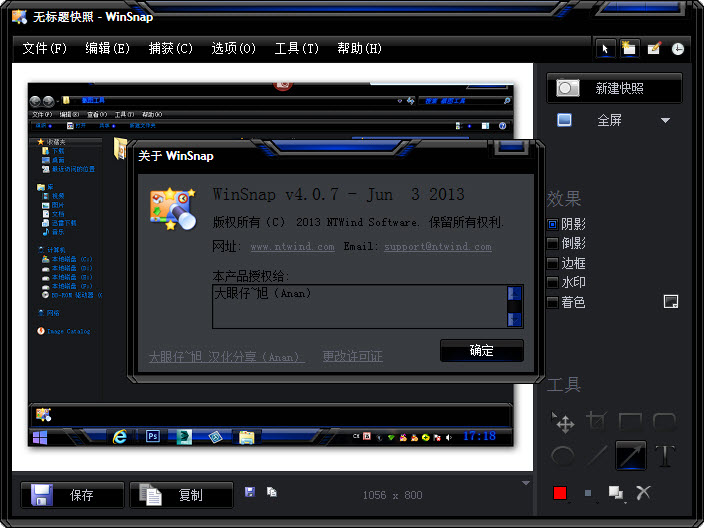Select the Text tool
Image resolution: width=704 pixels, height=528 pixels.
[664, 456]
